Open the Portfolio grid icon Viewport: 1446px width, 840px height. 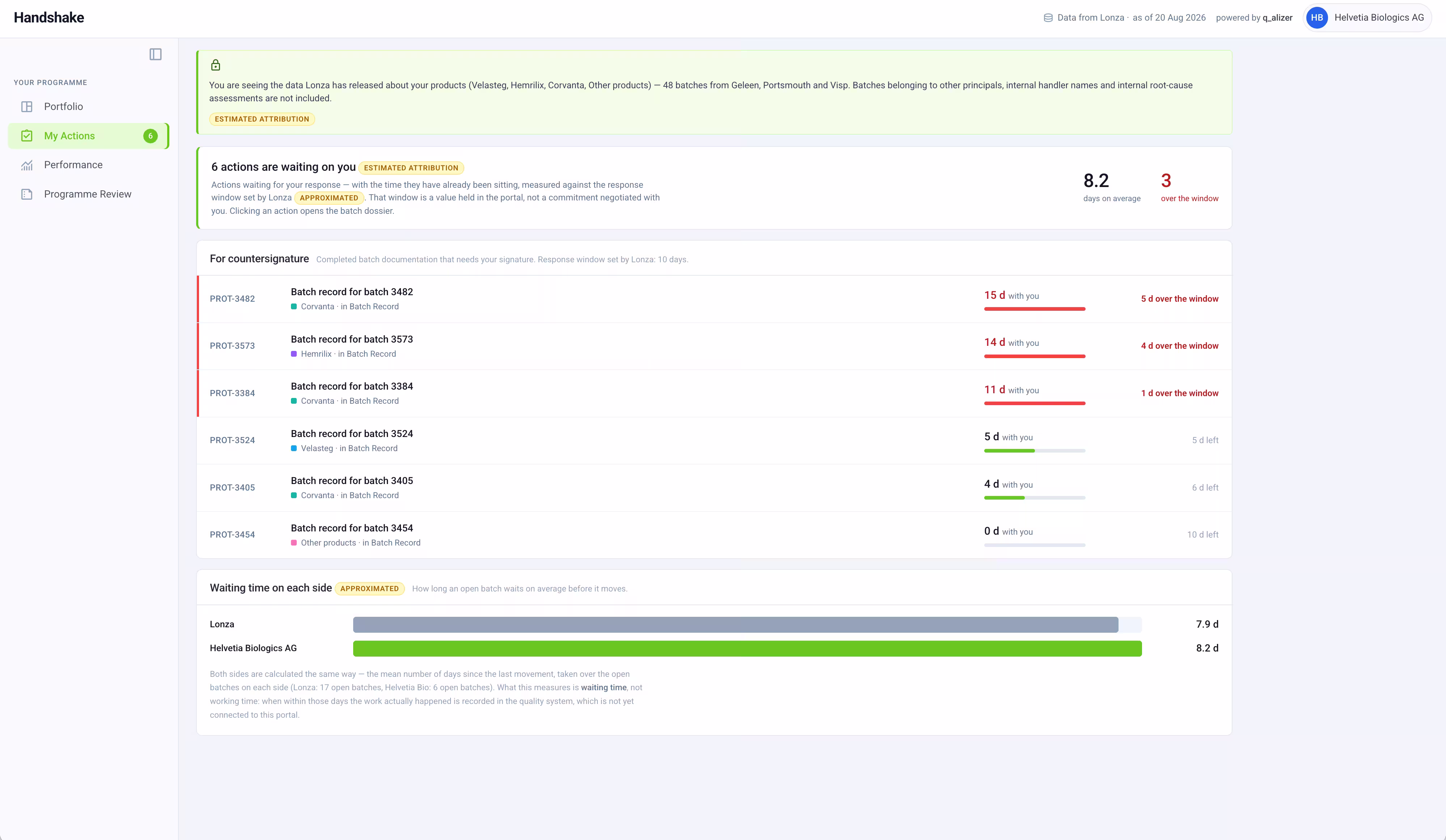(27, 107)
